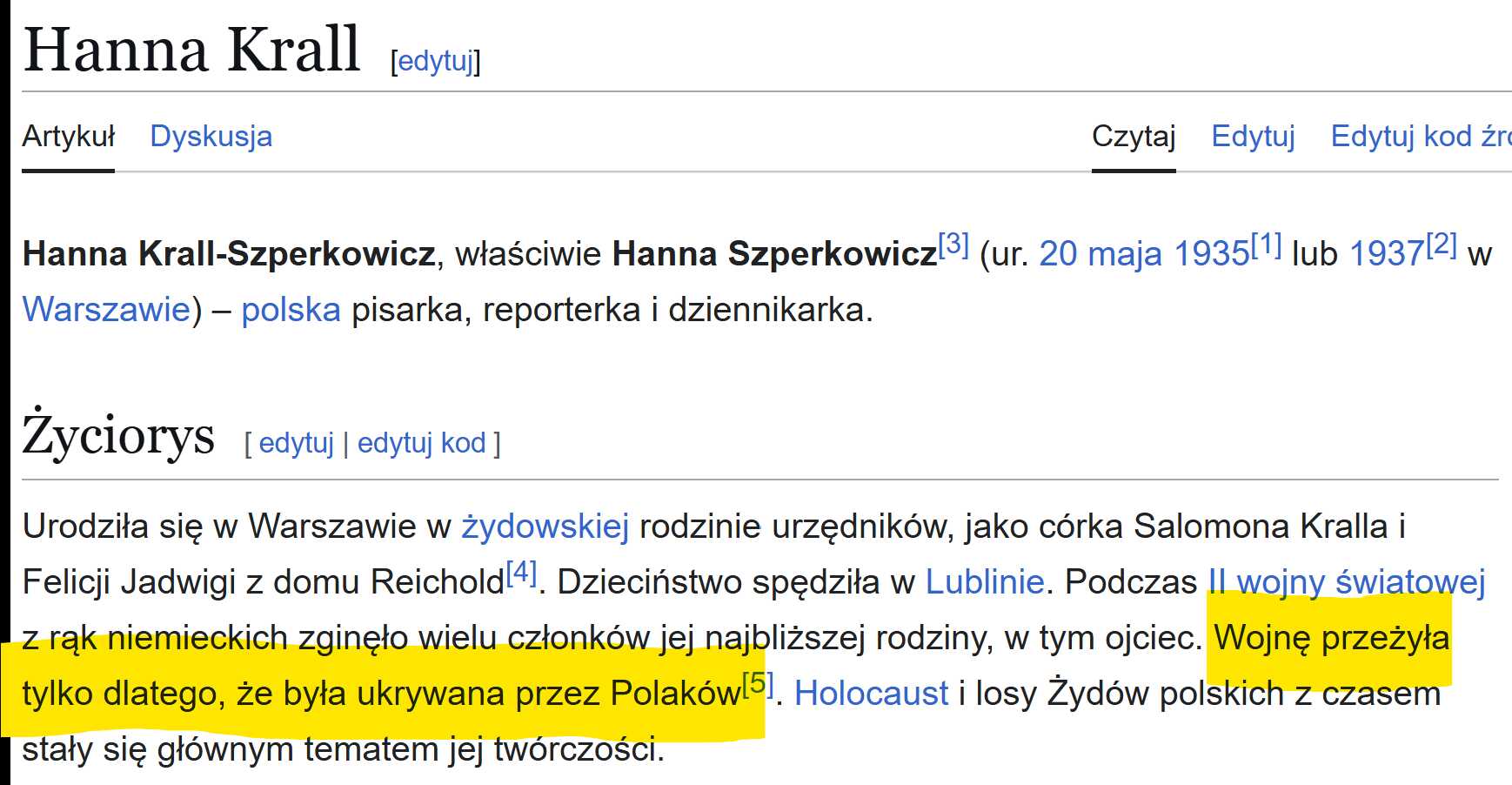The height and width of the screenshot is (785, 1512).
Task: Open the Edytuj tab
Action: pos(1253,137)
